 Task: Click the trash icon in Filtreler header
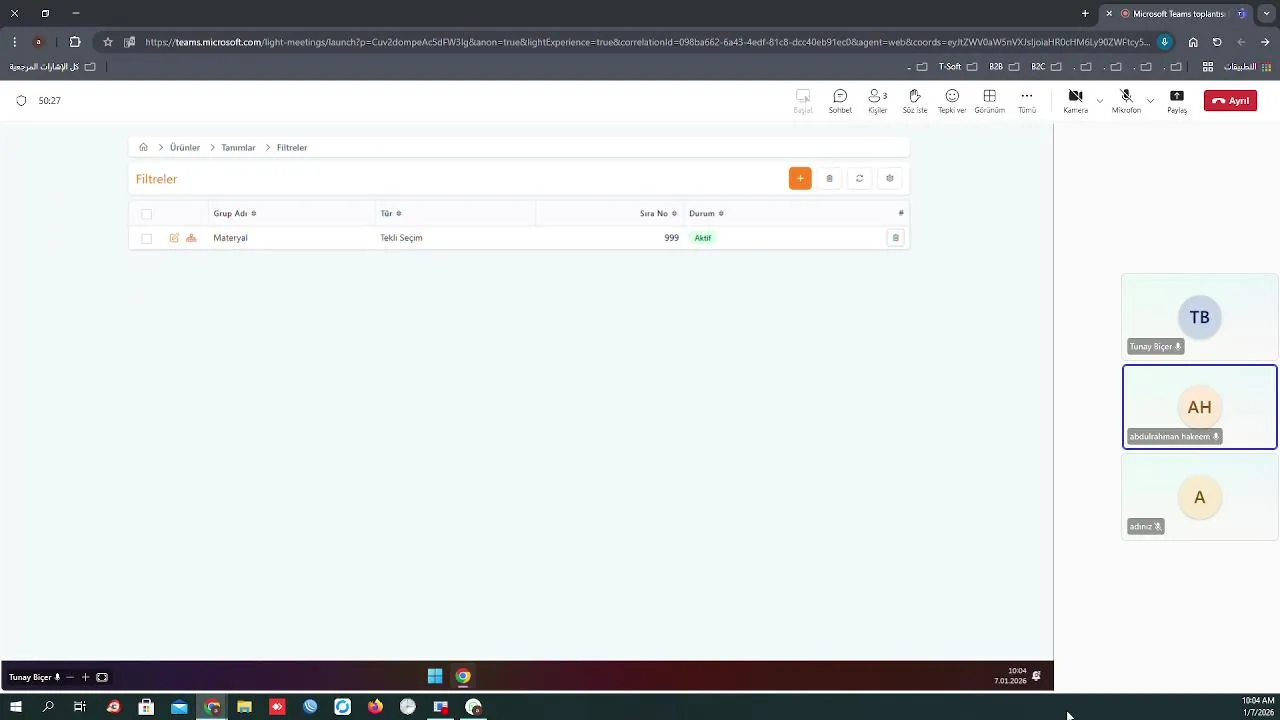click(x=829, y=178)
